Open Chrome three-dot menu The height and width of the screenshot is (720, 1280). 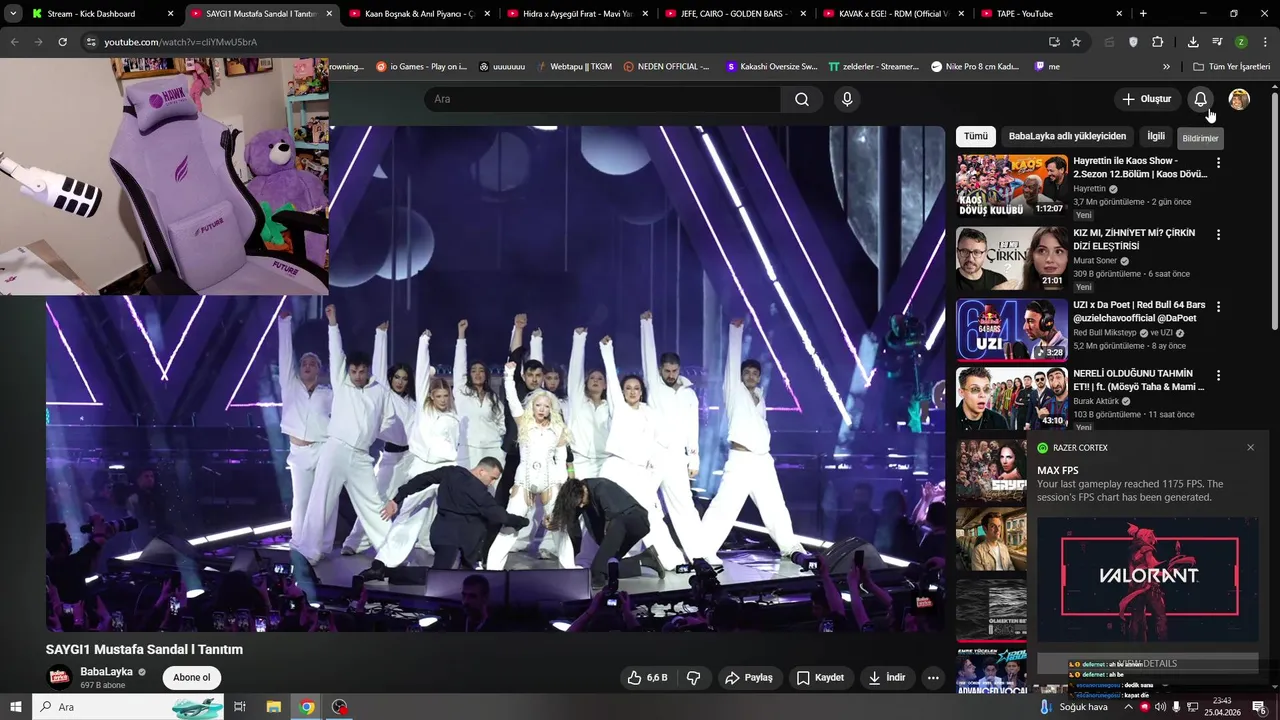(1264, 42)
